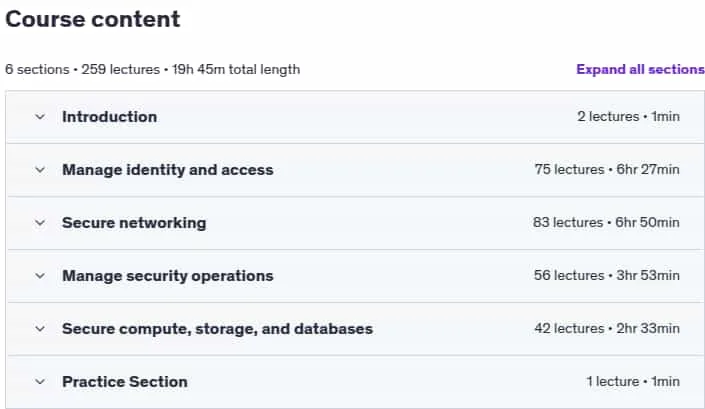Screen dimensions: 705x409
Task: Expand Practice Section chevron icon
Action: pos(40,382)
